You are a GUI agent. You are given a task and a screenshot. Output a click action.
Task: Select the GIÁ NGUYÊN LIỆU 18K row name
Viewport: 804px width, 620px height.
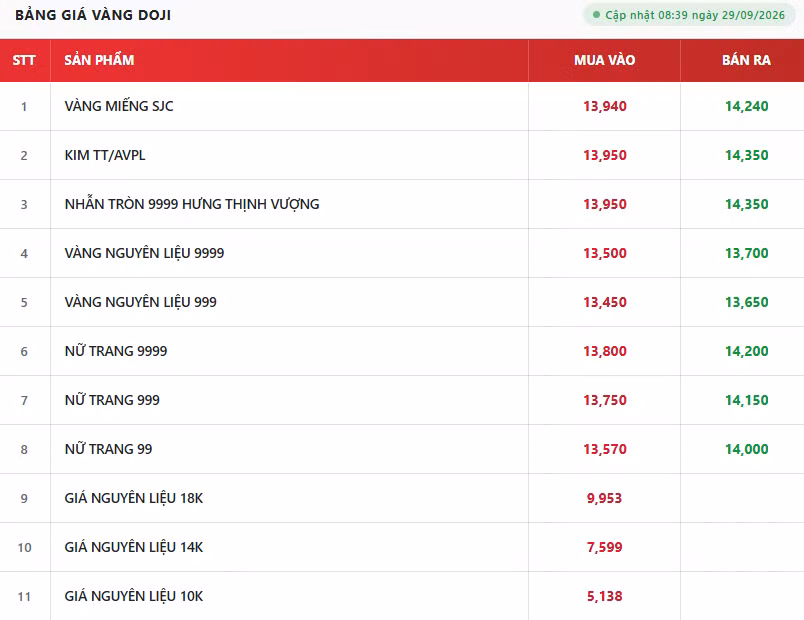(134, 498)
